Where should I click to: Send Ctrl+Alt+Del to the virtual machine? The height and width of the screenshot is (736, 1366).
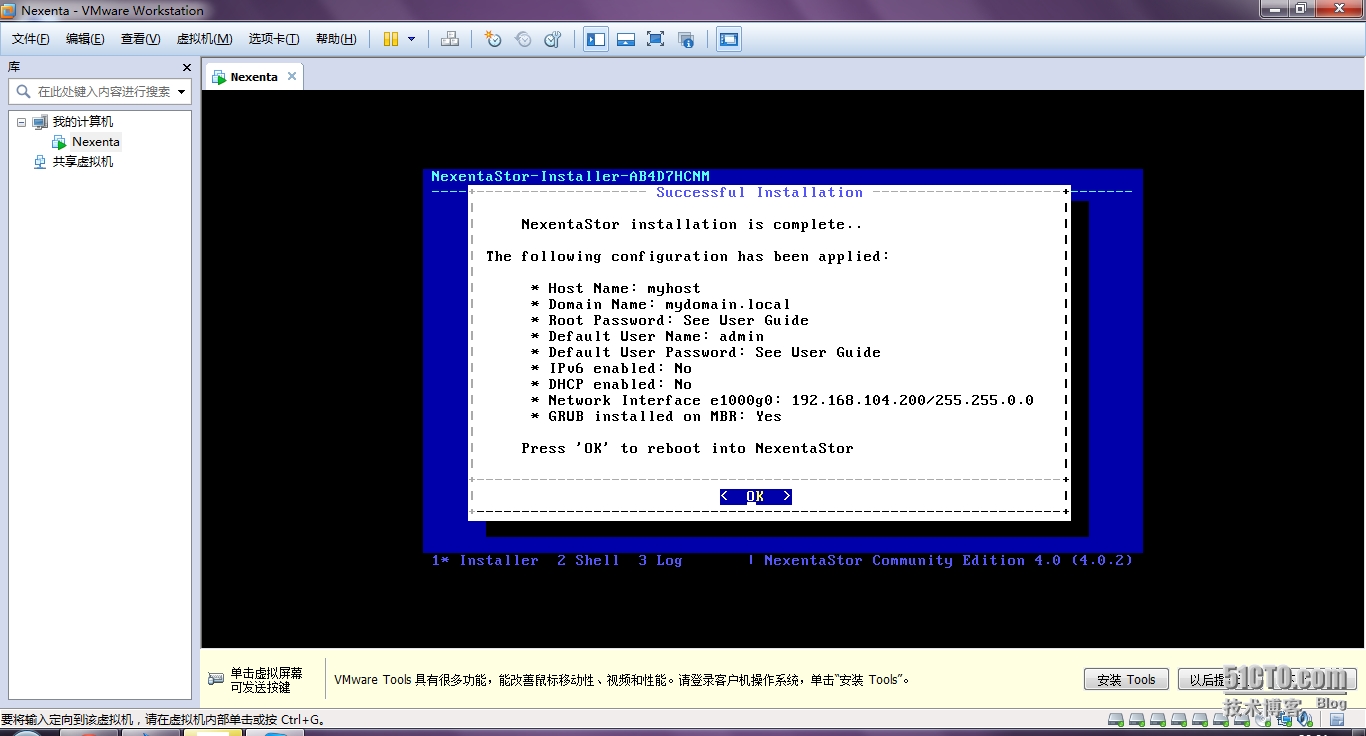click(450, 39)
